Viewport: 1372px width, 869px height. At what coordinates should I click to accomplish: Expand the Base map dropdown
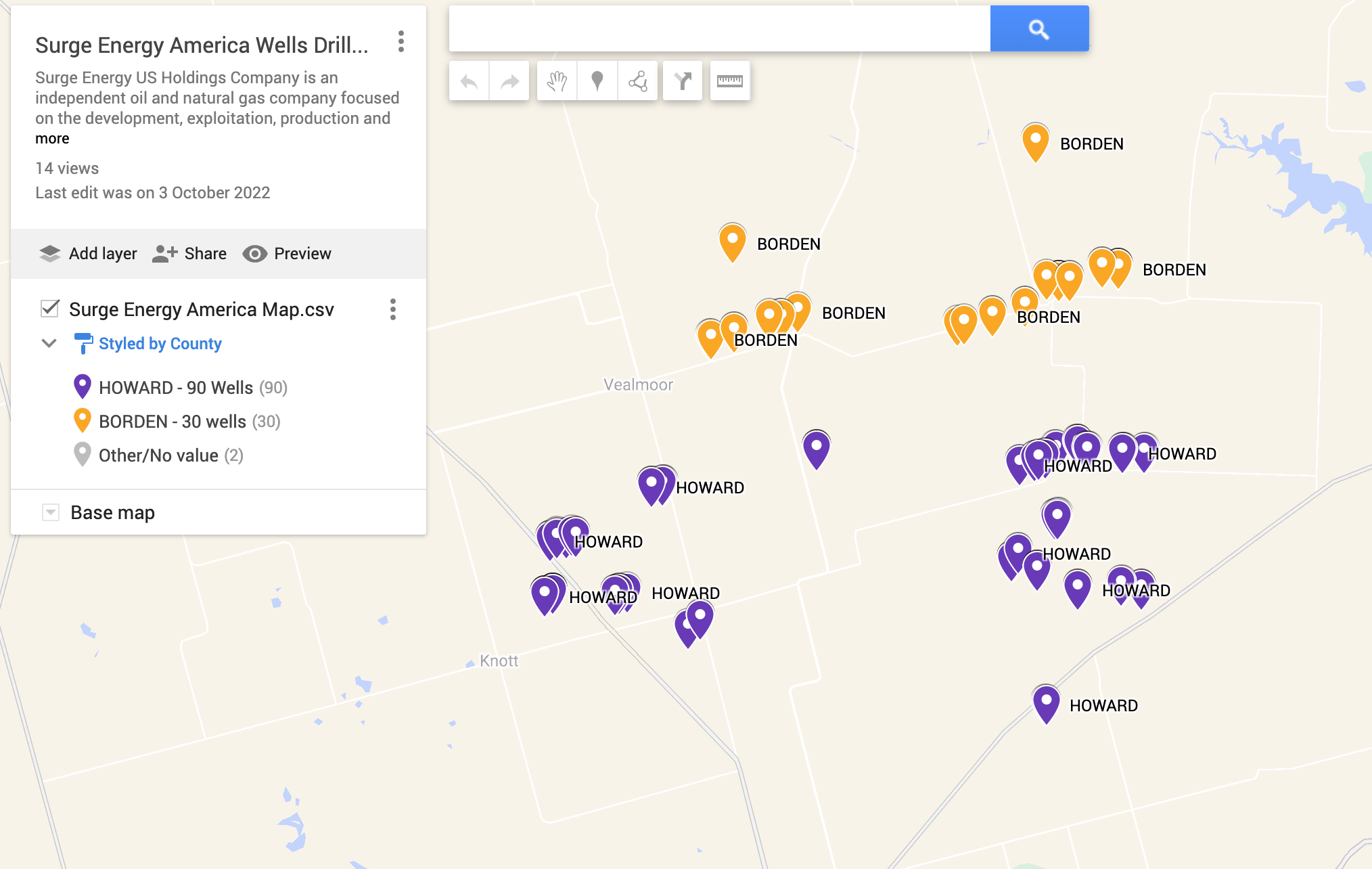(x=51, y=512)
